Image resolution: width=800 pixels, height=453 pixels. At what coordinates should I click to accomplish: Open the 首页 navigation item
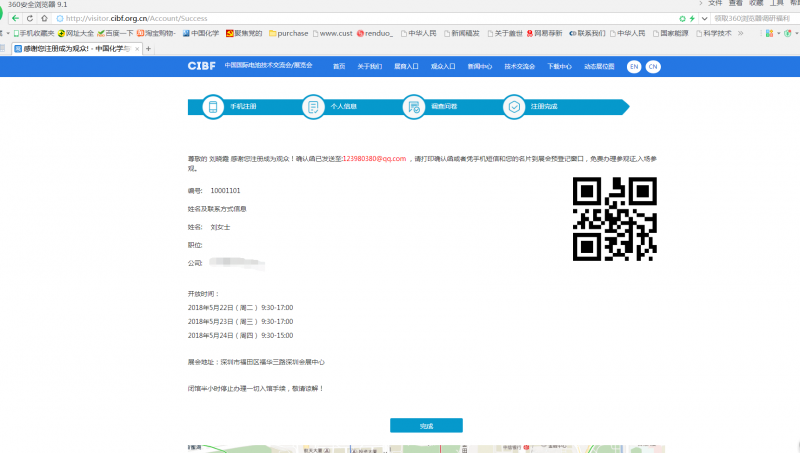point(339,66)
